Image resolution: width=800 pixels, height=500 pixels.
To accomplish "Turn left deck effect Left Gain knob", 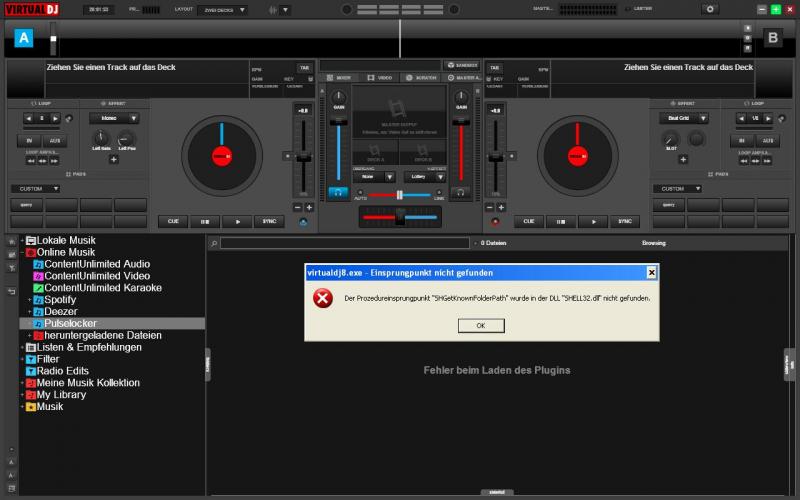I will click(101, 138).
